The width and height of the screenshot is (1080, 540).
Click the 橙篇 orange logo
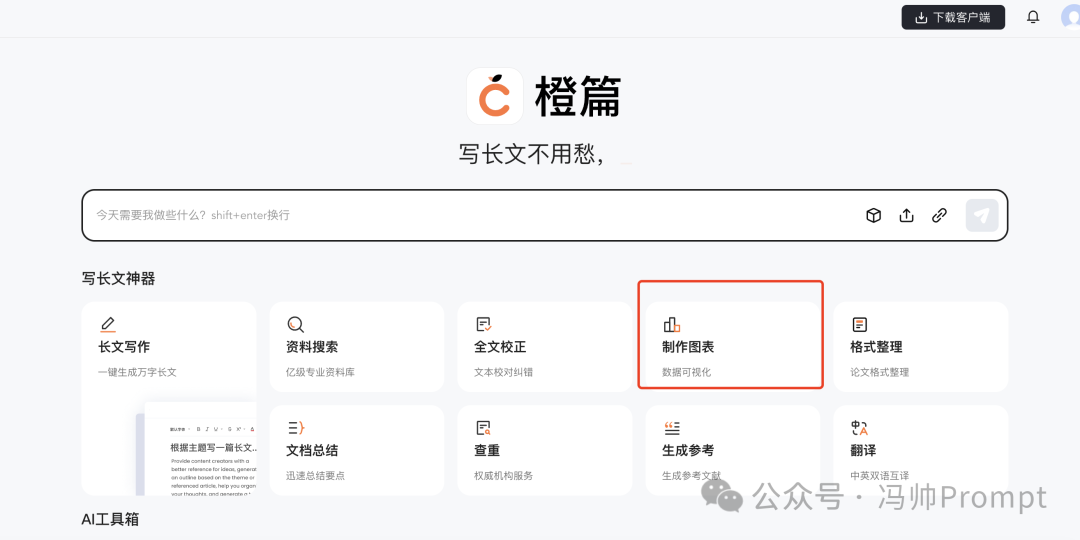coord(495,96)
